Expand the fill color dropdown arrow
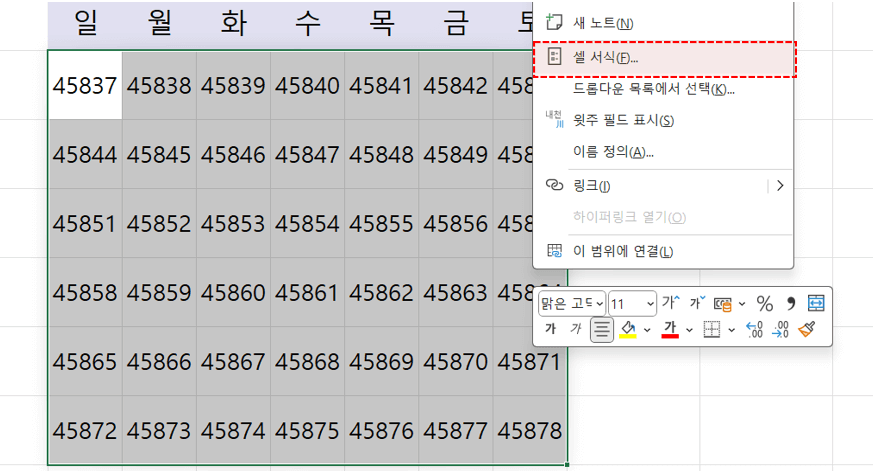This screenshot has width=873, height=471. [647, 329]
